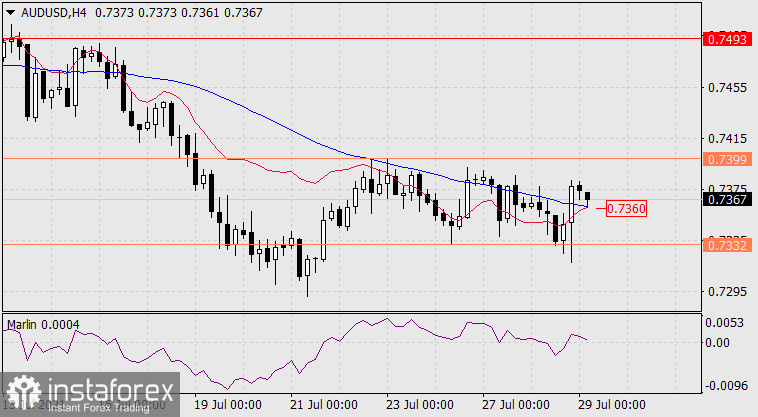
Task: Click the 0.7415 price axis label
Action: coord(725,138)
